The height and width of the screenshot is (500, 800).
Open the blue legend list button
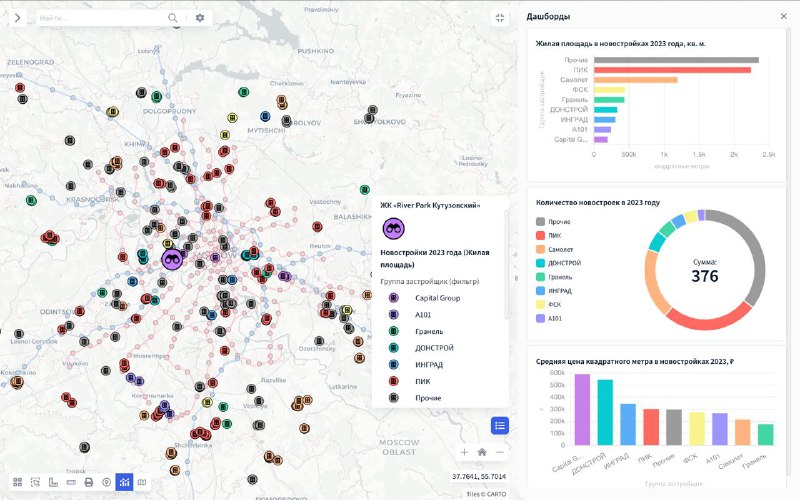[x=500, y=426]
